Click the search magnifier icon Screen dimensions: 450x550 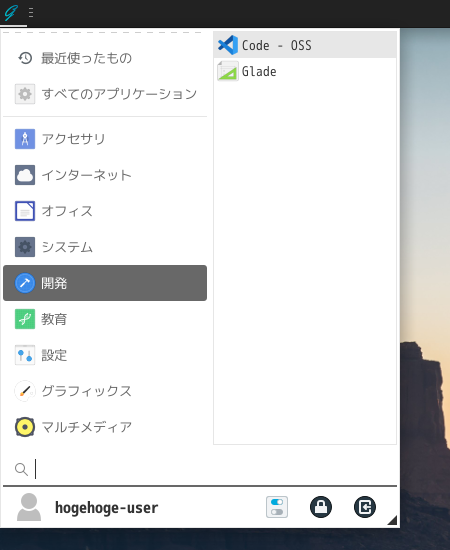pyautogui.click(x=21, y=469)
